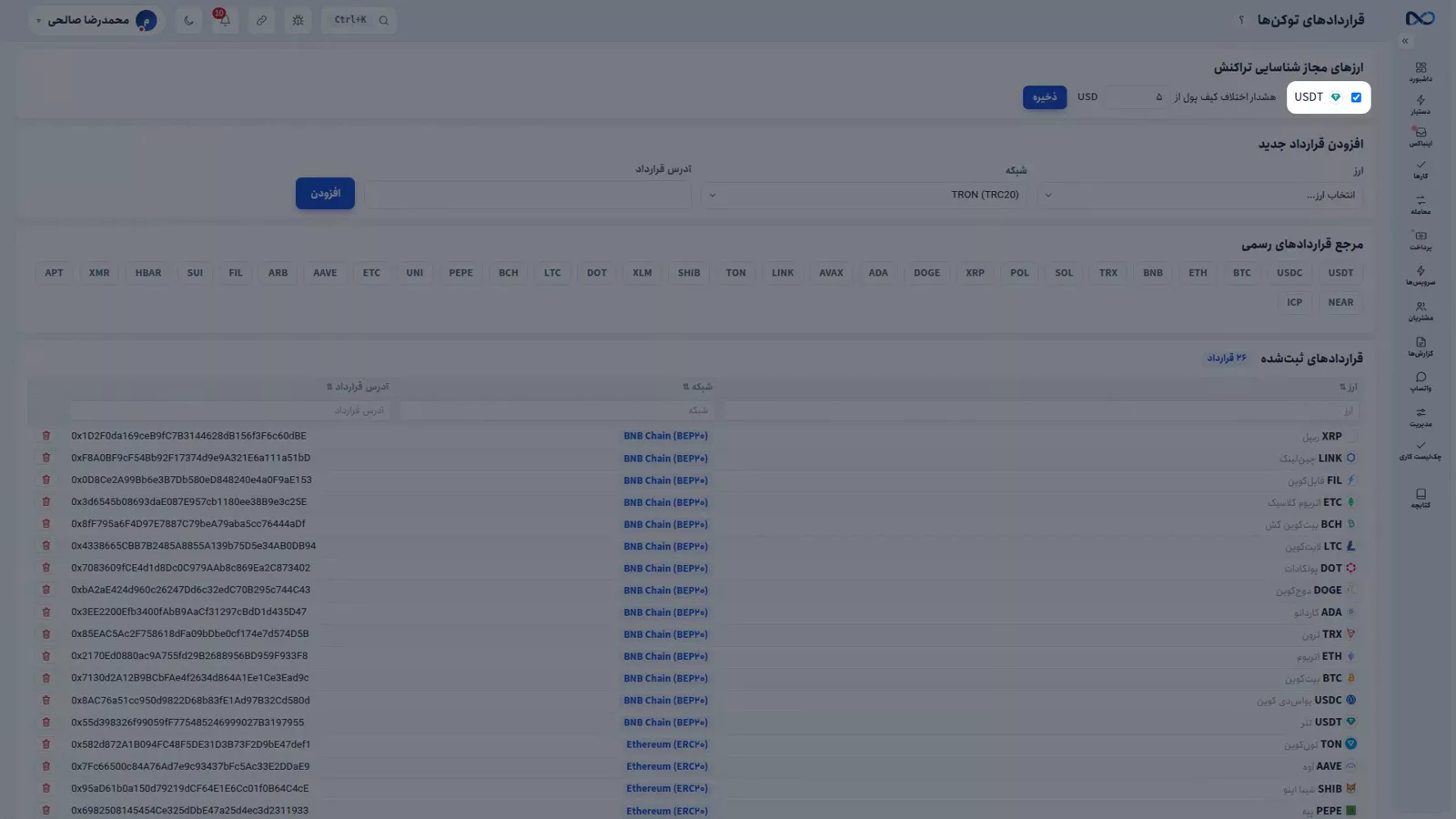Click the ICP reference chip
1456x819 pixels.
click(x=1295, y=302)
